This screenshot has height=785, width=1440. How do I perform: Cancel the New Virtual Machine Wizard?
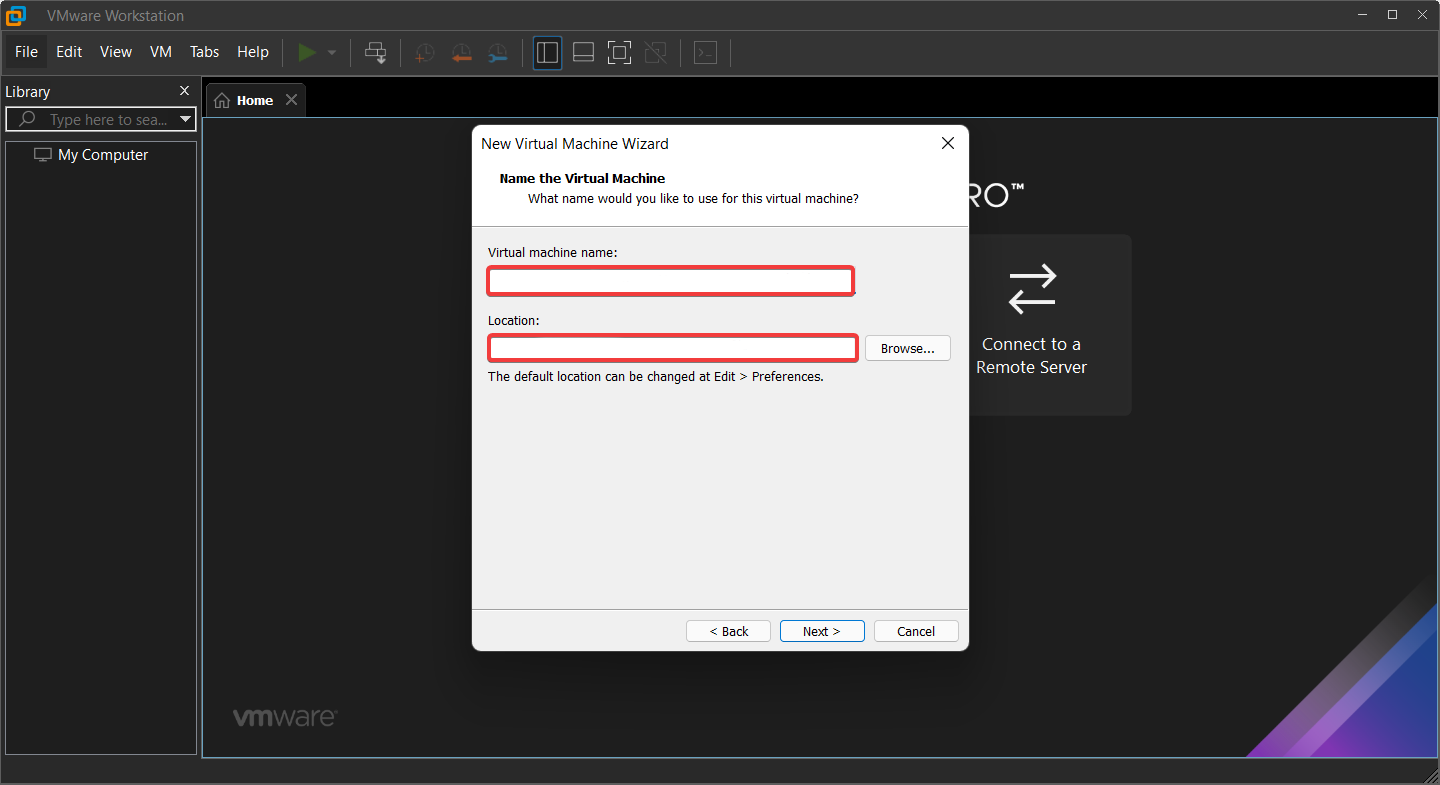pos(916,631)
